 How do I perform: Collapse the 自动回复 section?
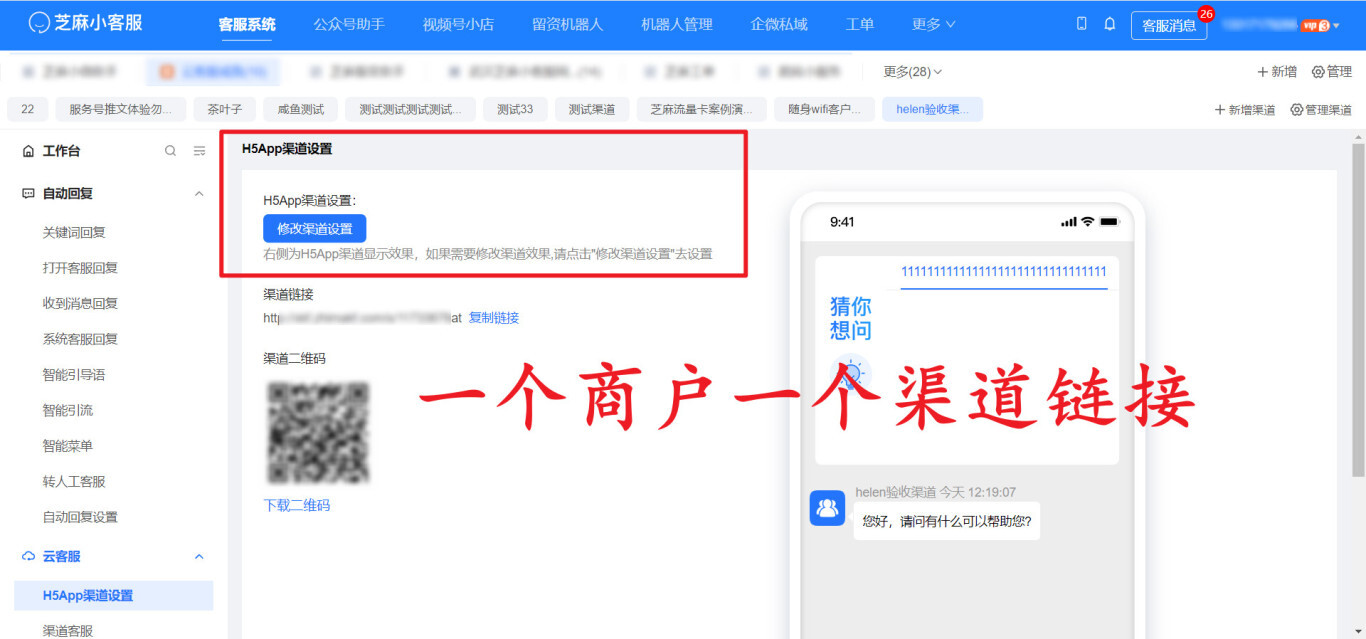pos(199,194)
